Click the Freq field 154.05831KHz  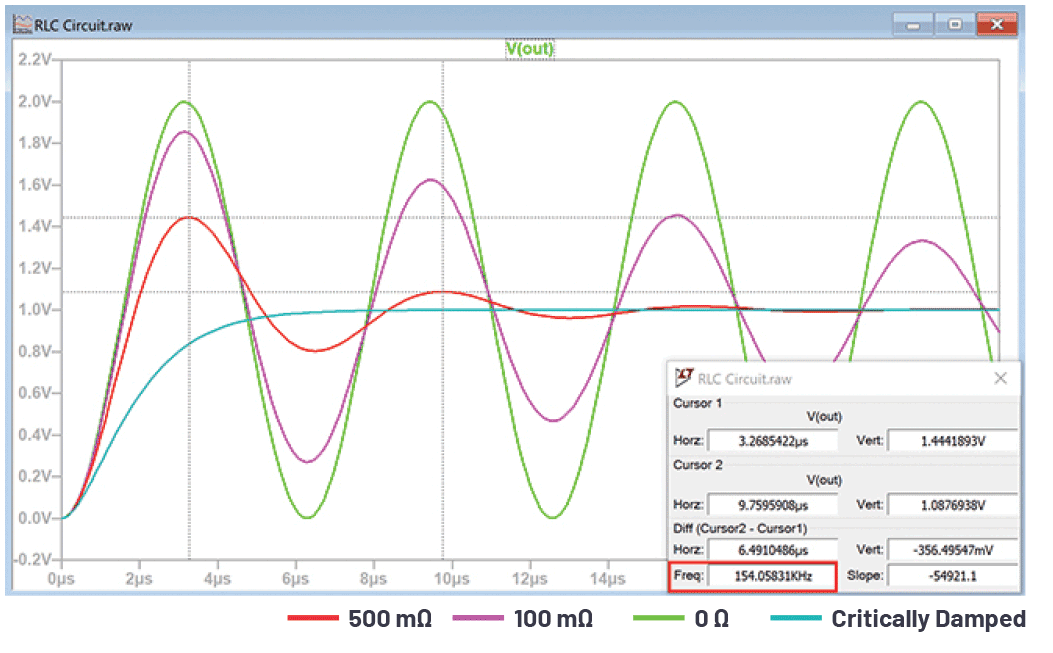point(772,576)
